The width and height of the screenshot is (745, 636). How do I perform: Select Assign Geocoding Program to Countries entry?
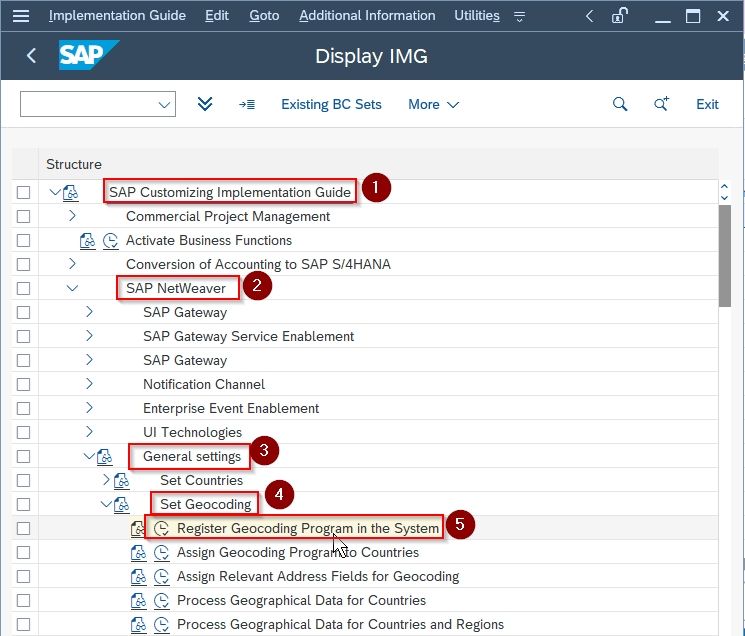pos(298,552)
